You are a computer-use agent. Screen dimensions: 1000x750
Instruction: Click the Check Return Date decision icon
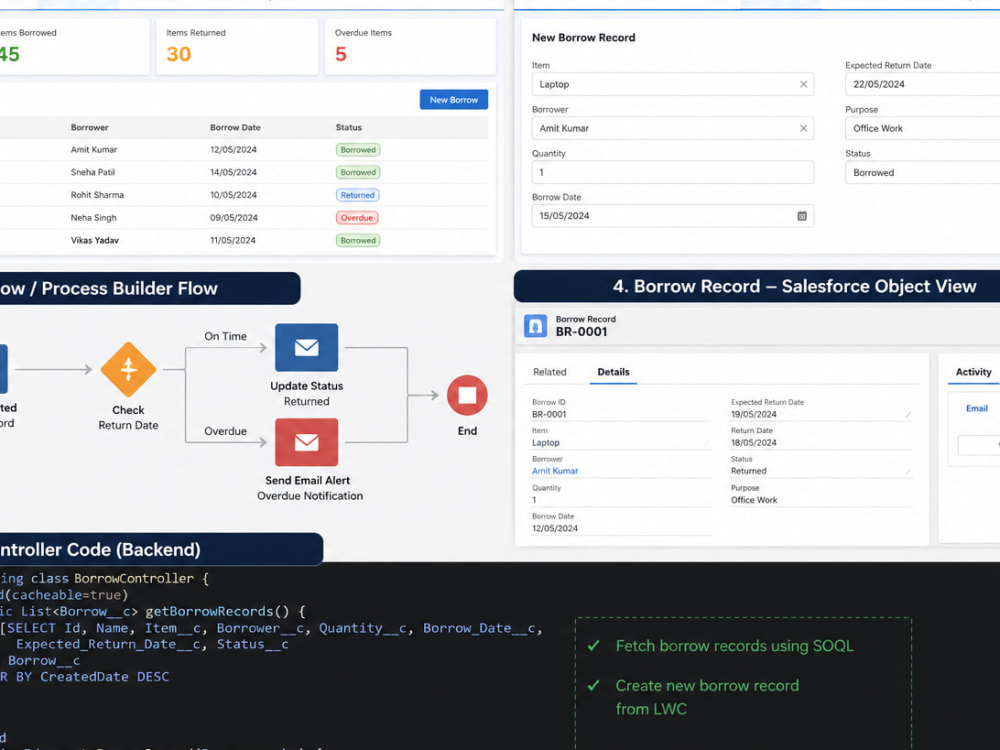click(128, 369)
